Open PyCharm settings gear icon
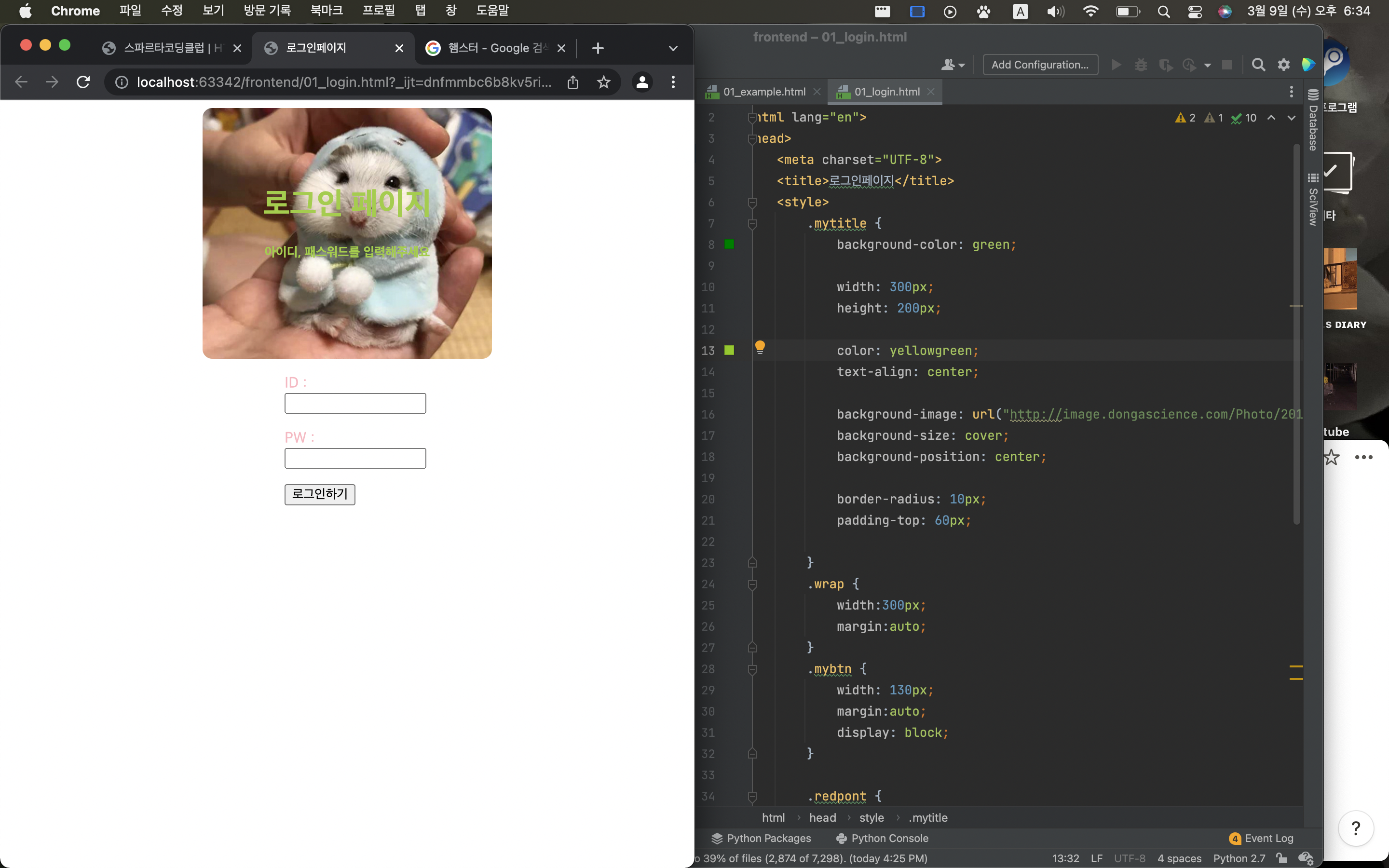The image size is (1389, 868). 1283,65
